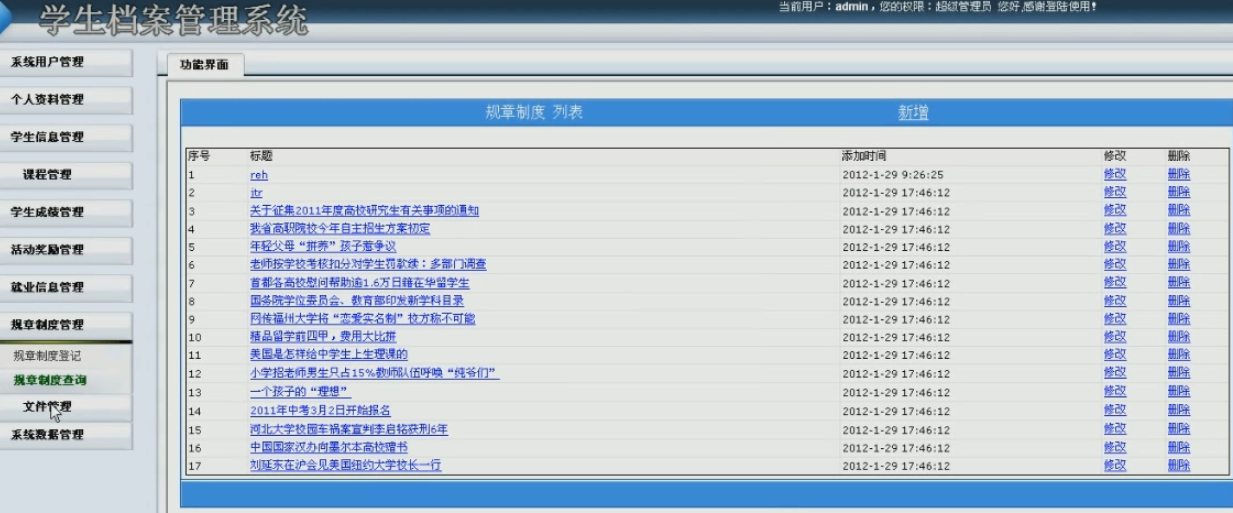The height and width of the screenshot is (513, 1233).
Task: Click 删除 for row 10
Action: pos(1178,337)
